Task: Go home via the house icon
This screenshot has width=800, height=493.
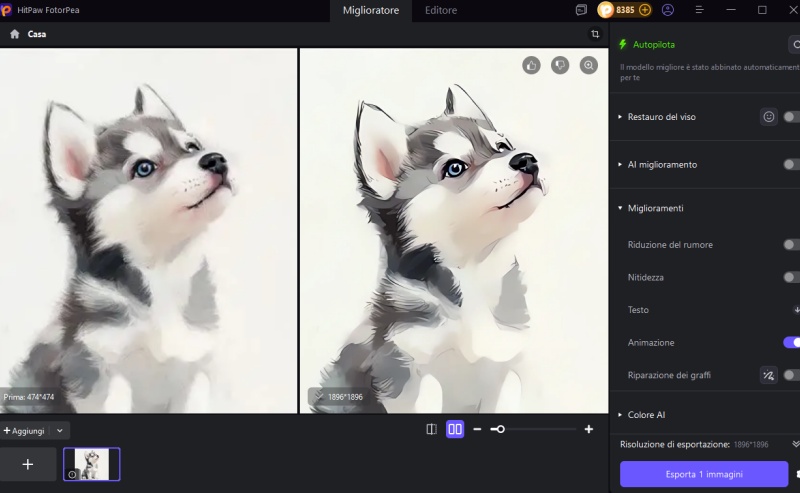Action: click(15, 34)
